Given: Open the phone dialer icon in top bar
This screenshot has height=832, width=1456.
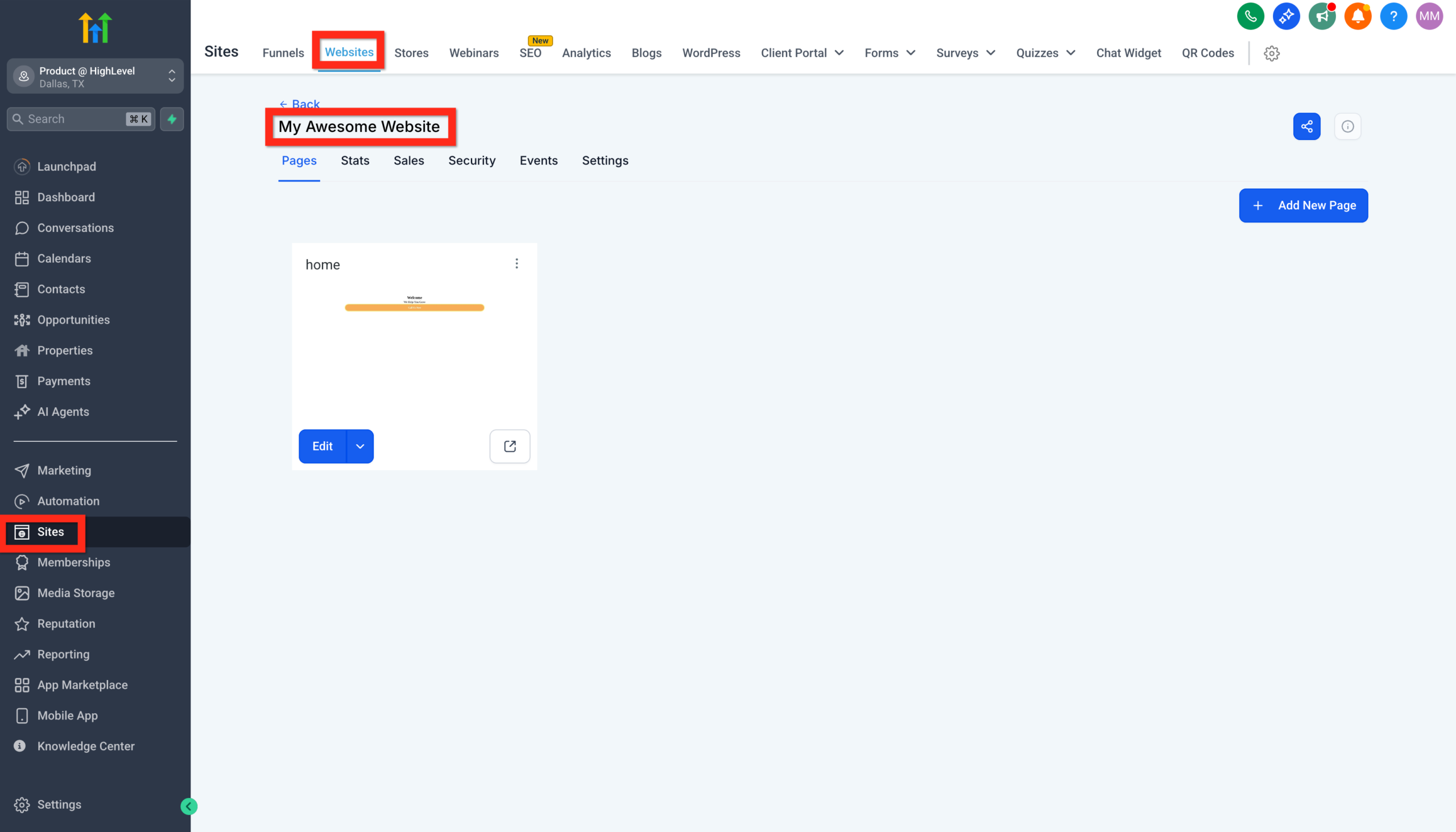Looking at the screenshot, I should click(1250, 16).
